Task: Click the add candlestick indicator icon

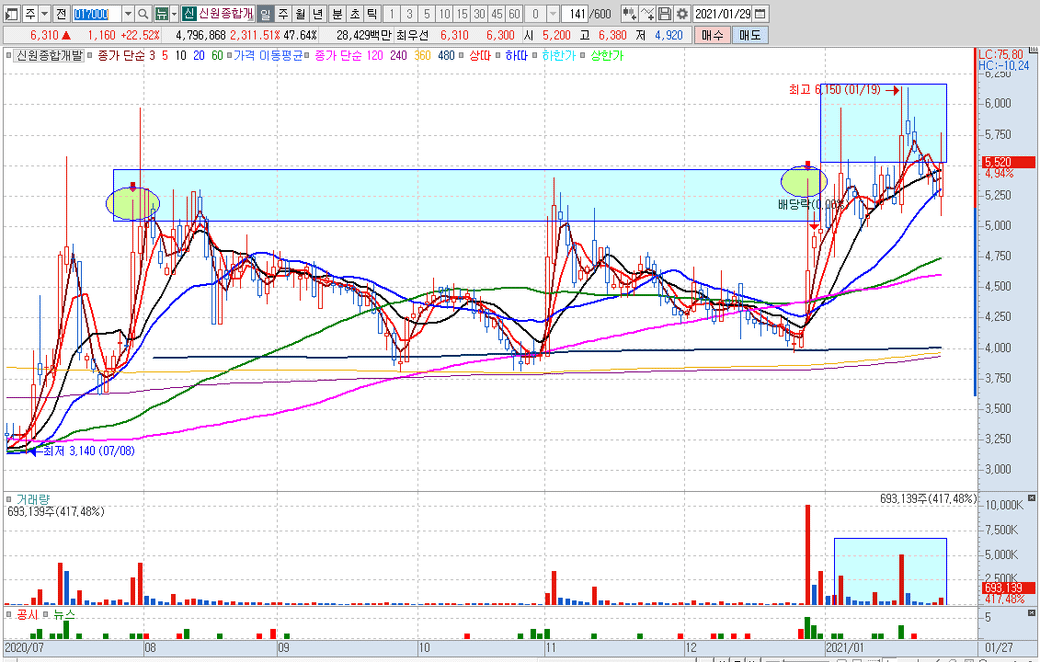Action: pos(628,14)
